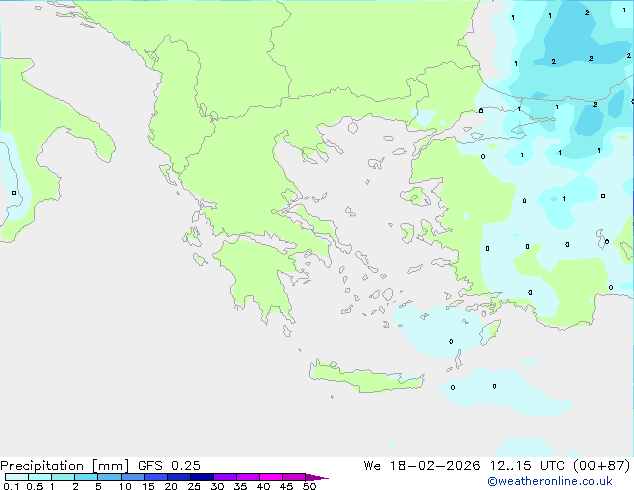Click the 25–30 mm dark blue legend swatch
The height and width of the screenshot is (490, 634).
tap(202, 477)
